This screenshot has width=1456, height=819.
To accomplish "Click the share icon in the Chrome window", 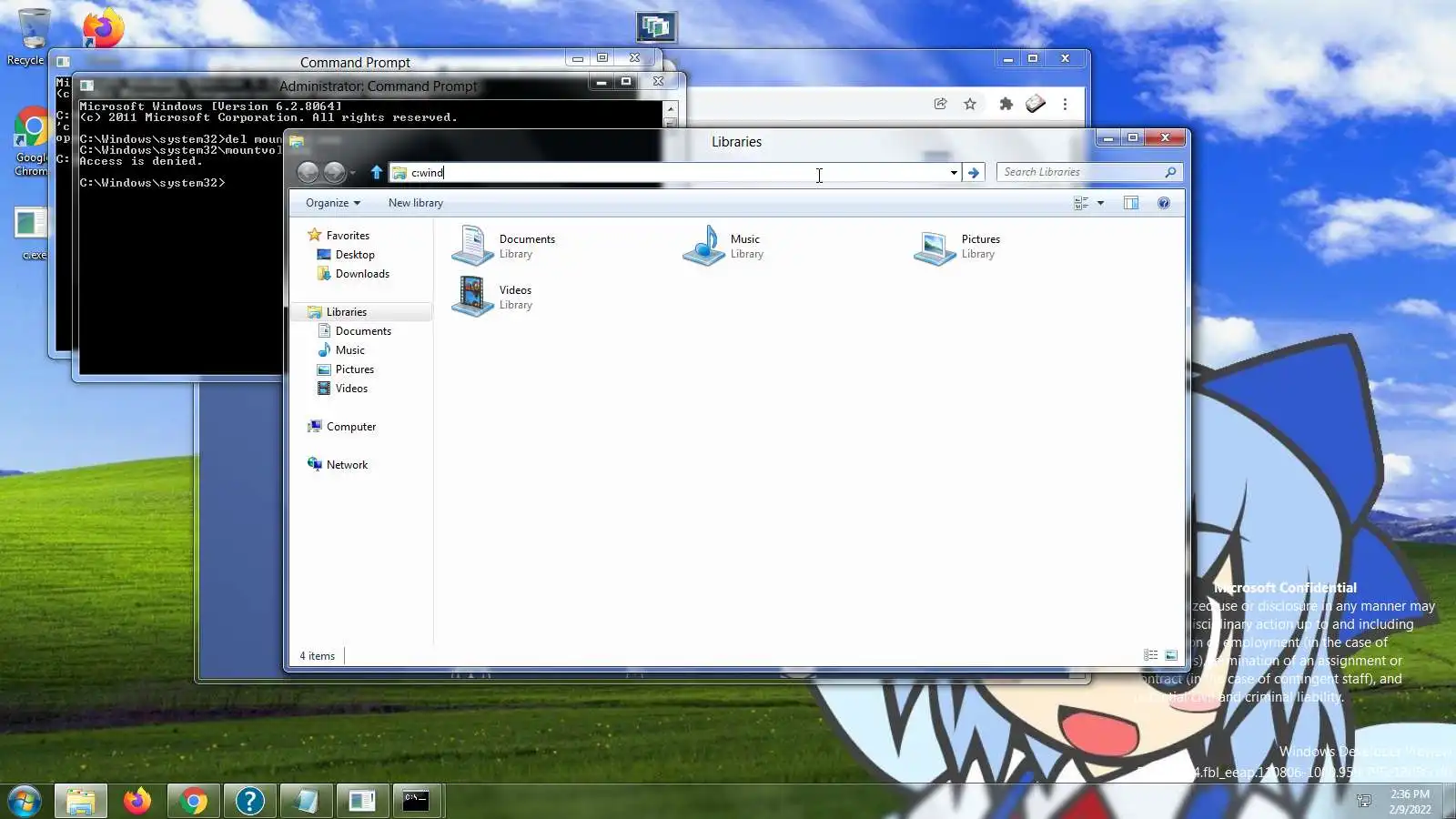I will pyautogui.click(x=941, y=104).
